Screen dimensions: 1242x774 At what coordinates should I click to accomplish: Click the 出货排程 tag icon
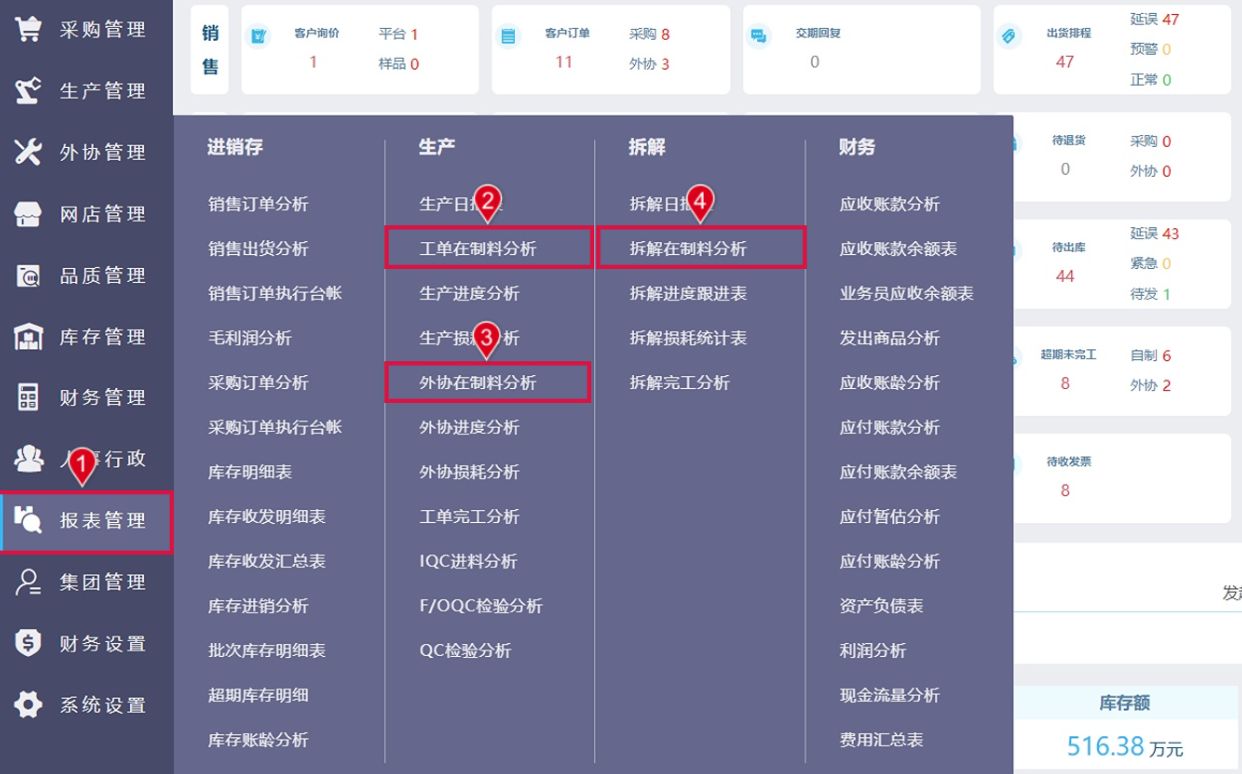point(1008,36)
